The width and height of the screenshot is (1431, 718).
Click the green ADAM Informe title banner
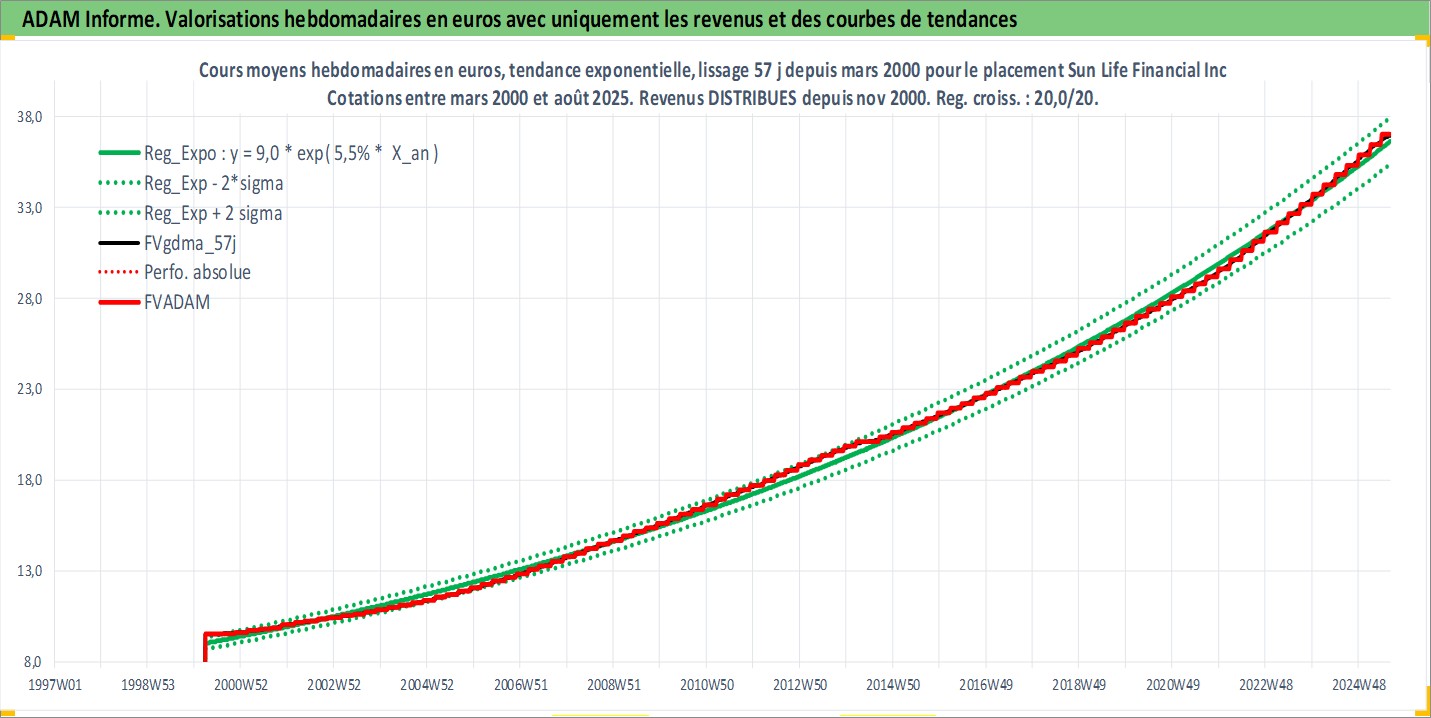tap(715, 17)
